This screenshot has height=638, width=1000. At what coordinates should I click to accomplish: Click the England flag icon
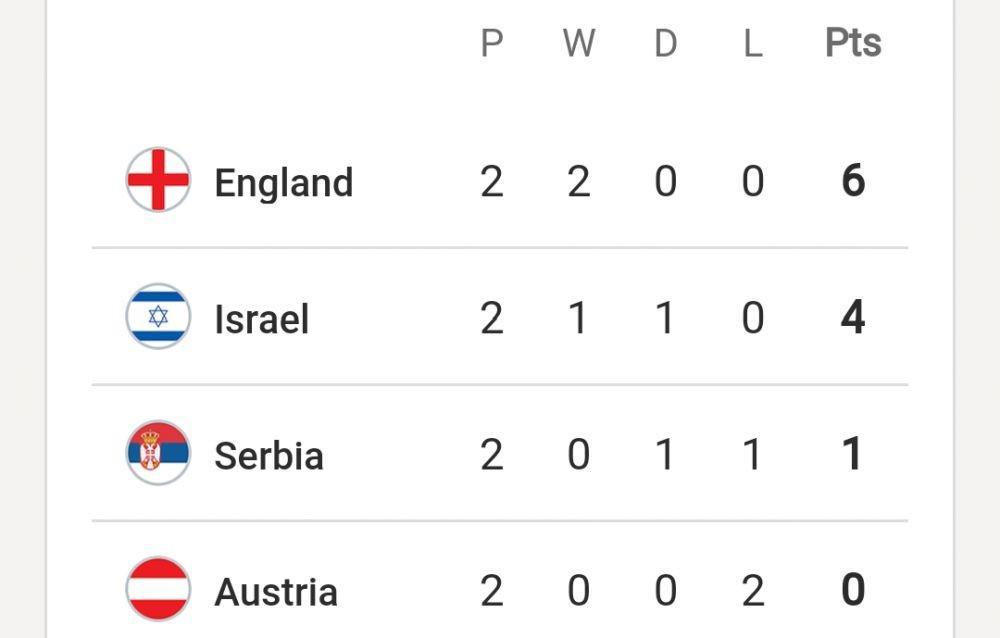pos(158,180)
